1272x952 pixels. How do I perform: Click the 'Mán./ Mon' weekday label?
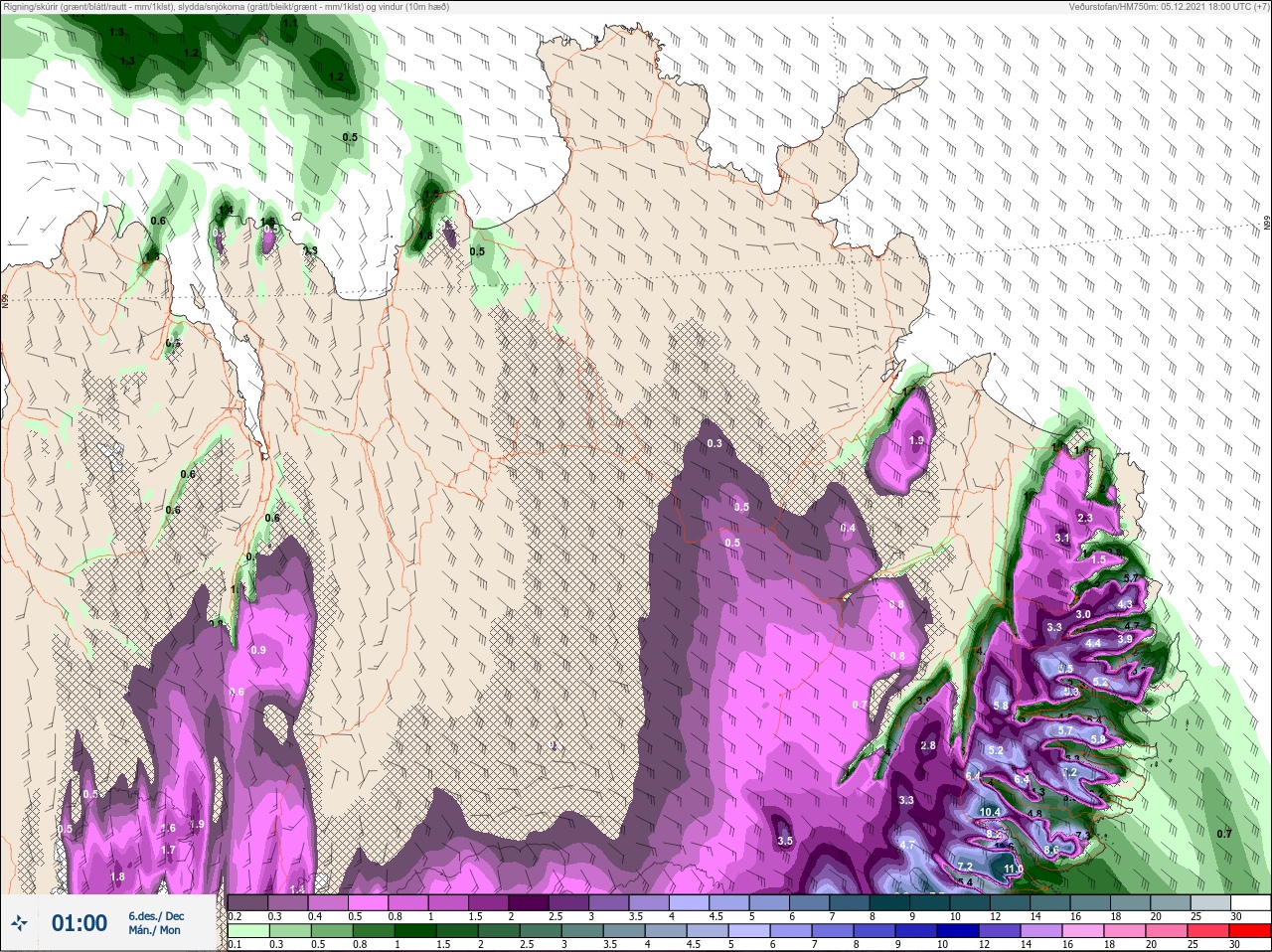(x=154, y=930)
